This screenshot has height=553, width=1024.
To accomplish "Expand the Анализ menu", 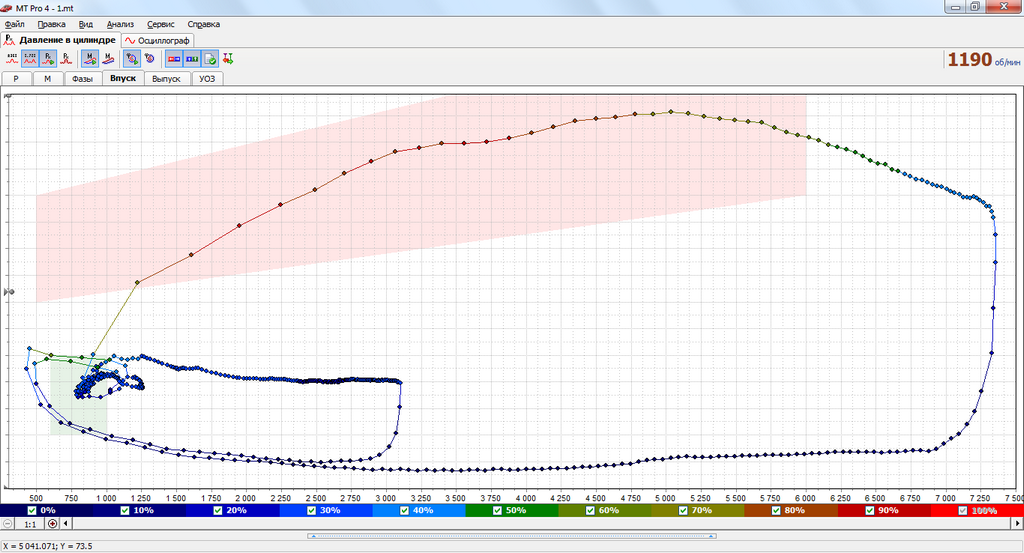I will (x=119, y=23).
